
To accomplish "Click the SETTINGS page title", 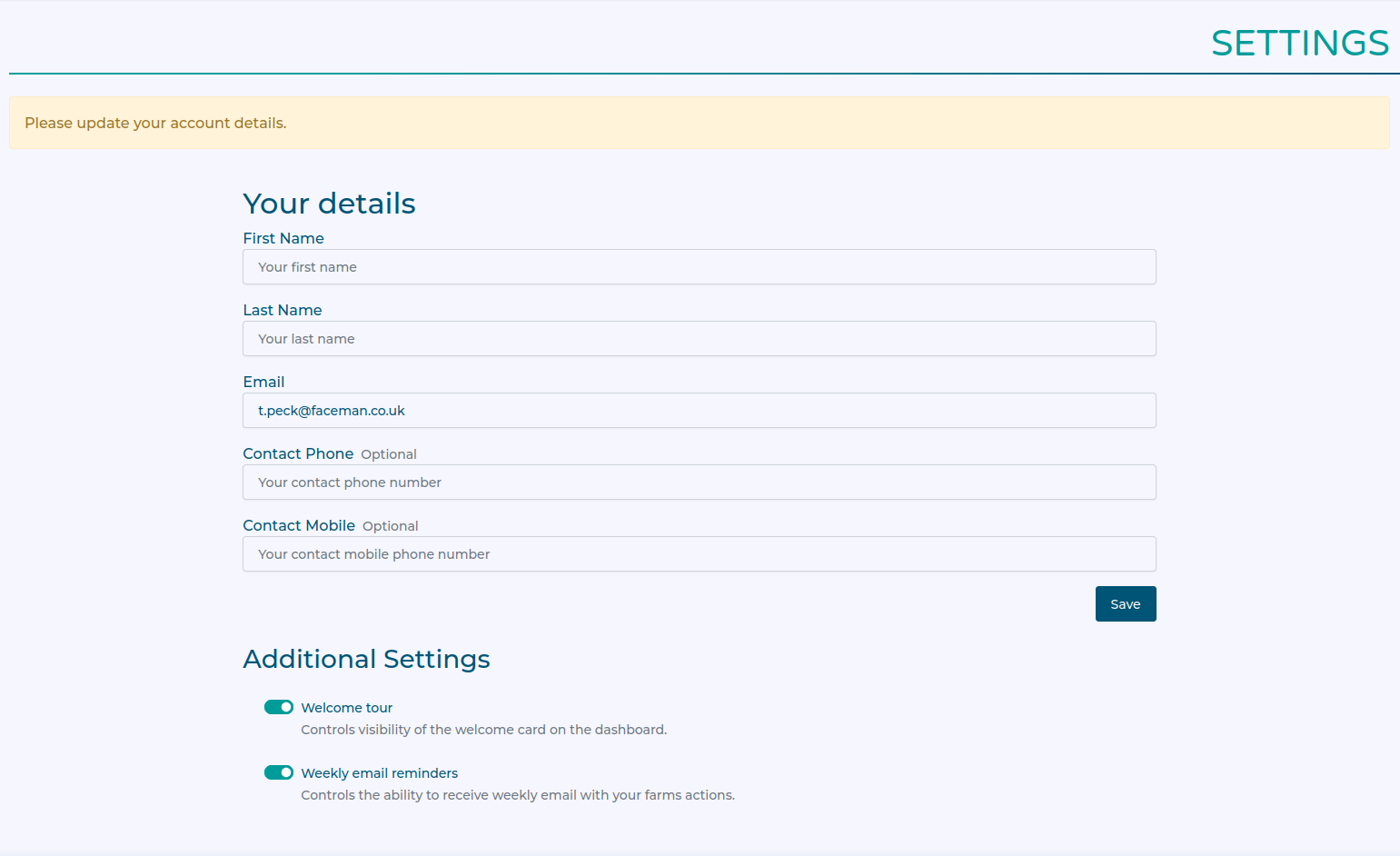I will coord(1299,43).
